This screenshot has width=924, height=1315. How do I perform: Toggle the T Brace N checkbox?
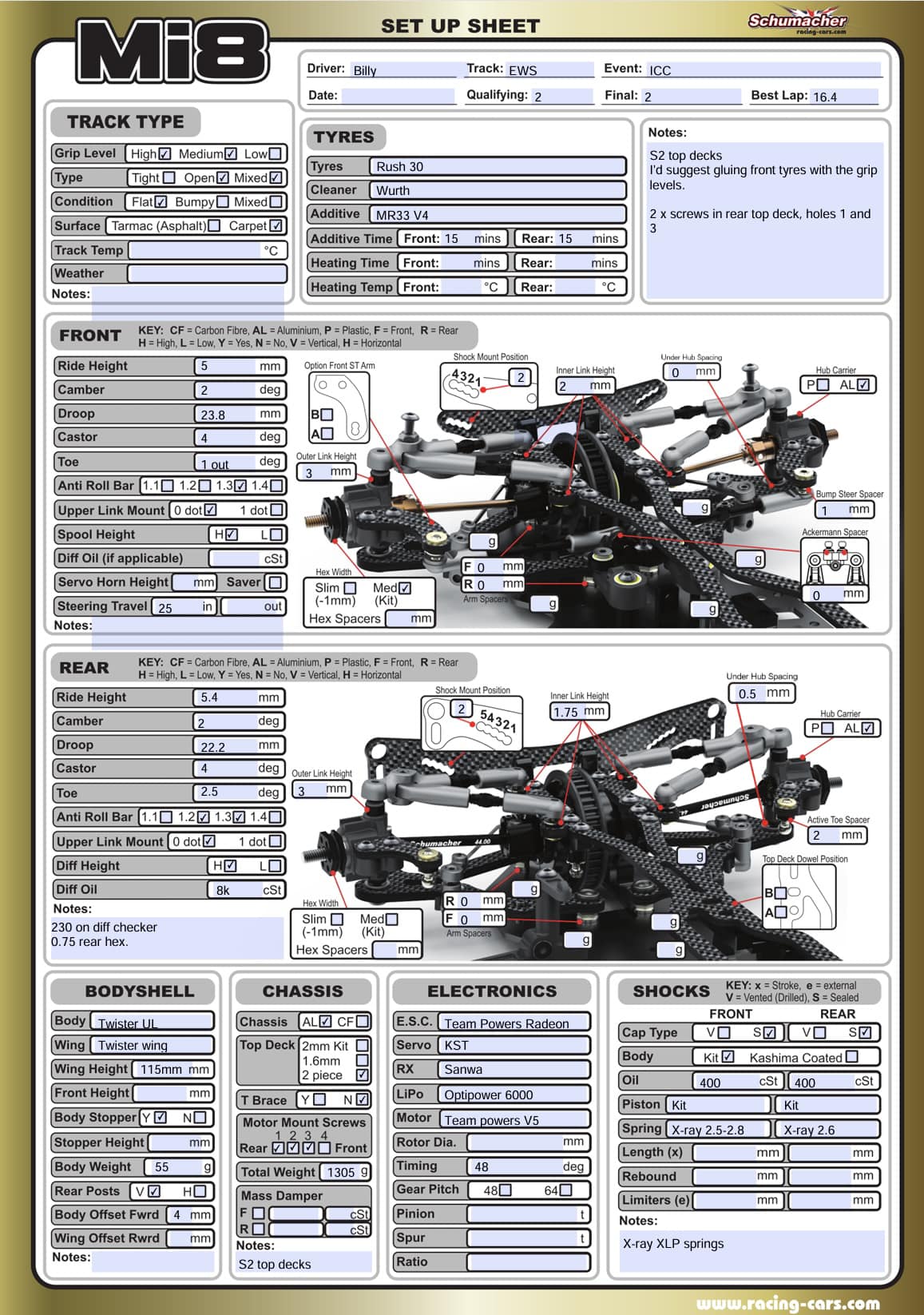(x=362, y=1099)
